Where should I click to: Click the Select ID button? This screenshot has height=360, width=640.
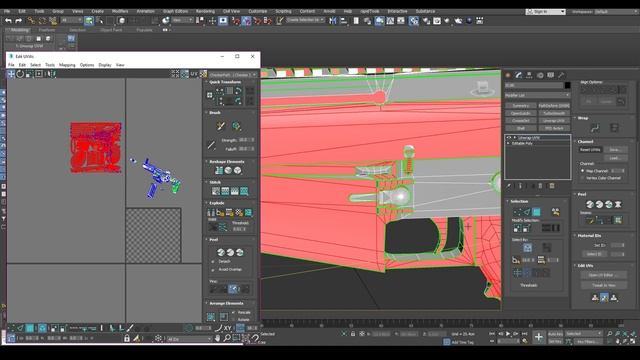[594, 254]
